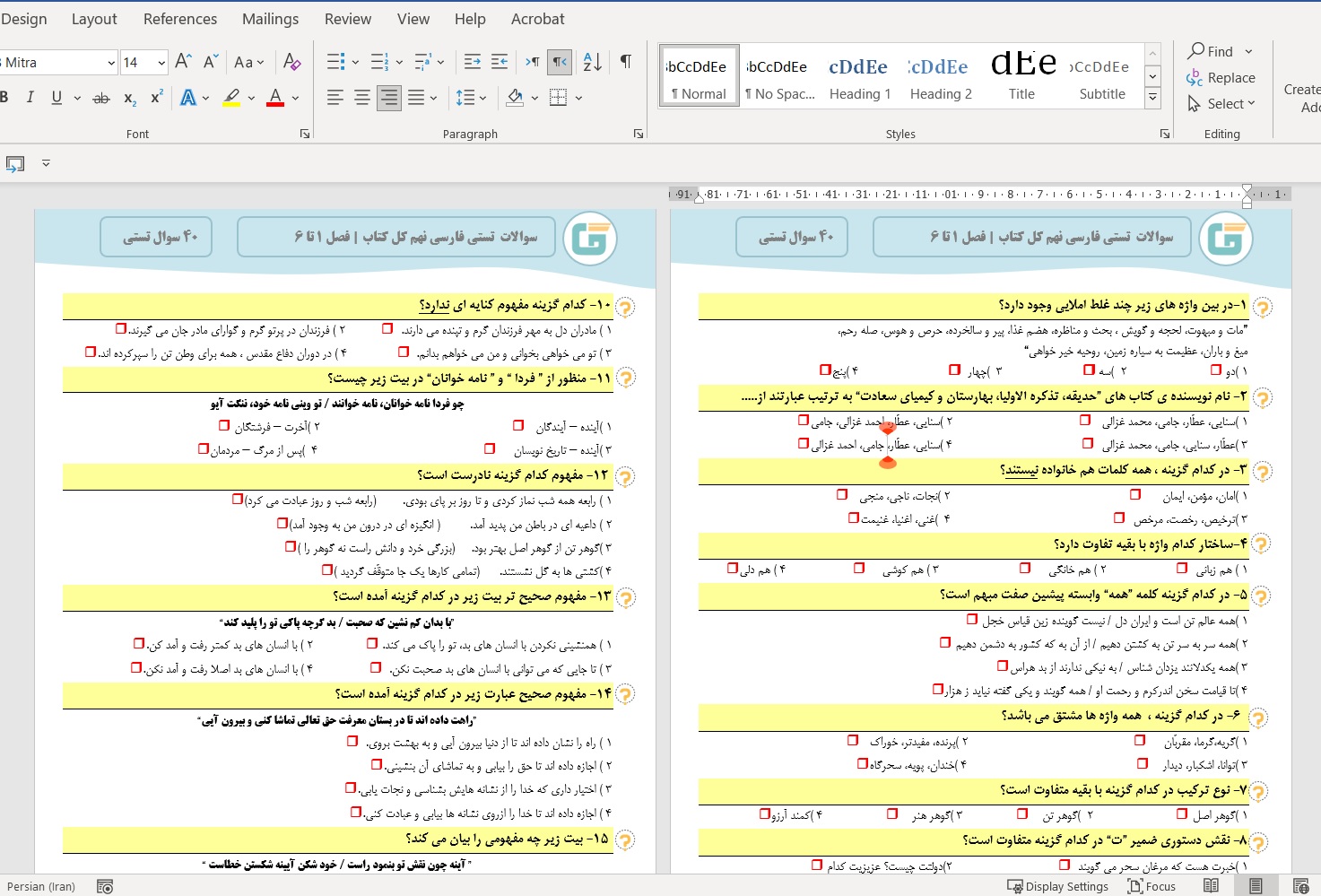Enable Focus mode in the status bar
This screenshot has width=1321, height=896.
[x=1152, y=886]
